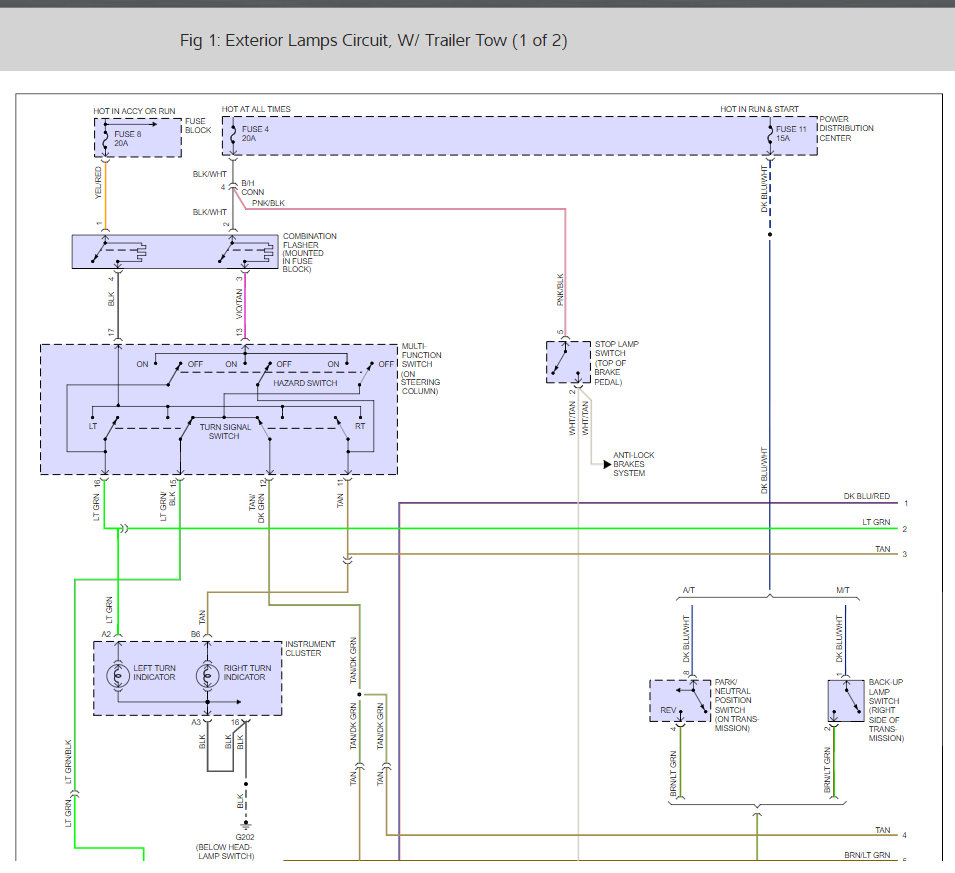
Task: Select the 'A/T' transmission branch label
Action: click(688, 590)
